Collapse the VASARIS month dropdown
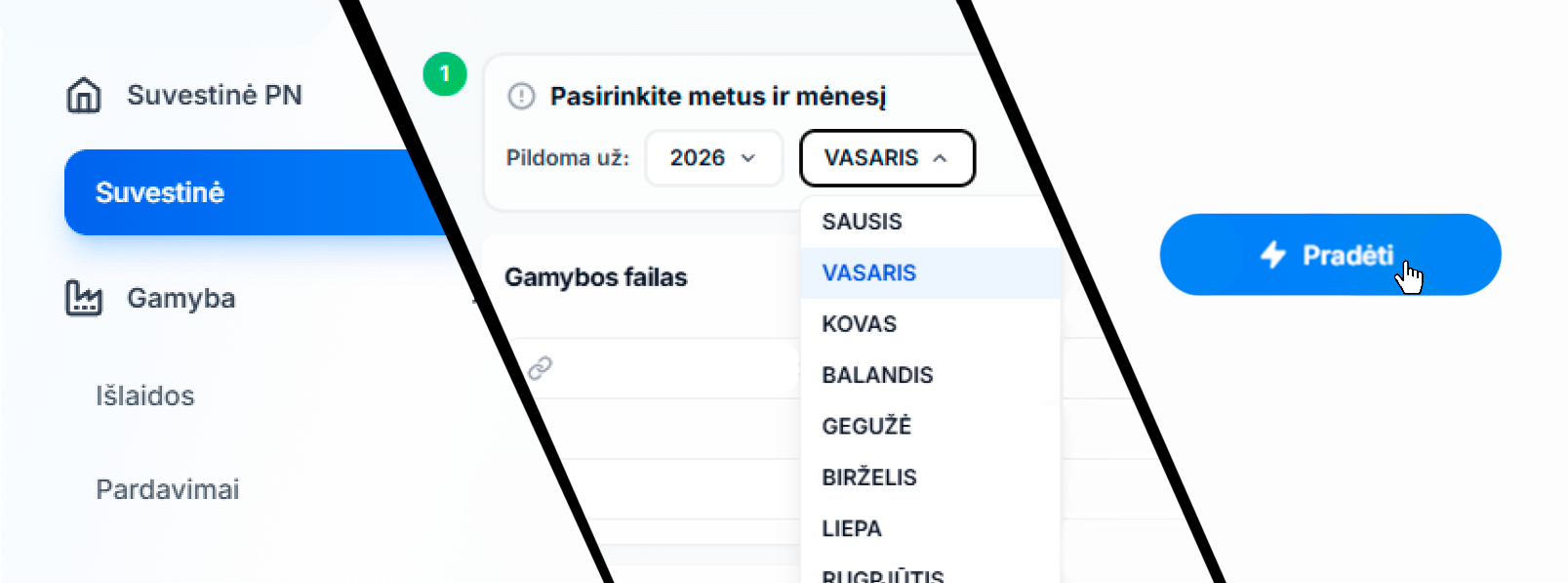Image resolution: width=1568 pixels, height=583 pixels. click(886, 158)
